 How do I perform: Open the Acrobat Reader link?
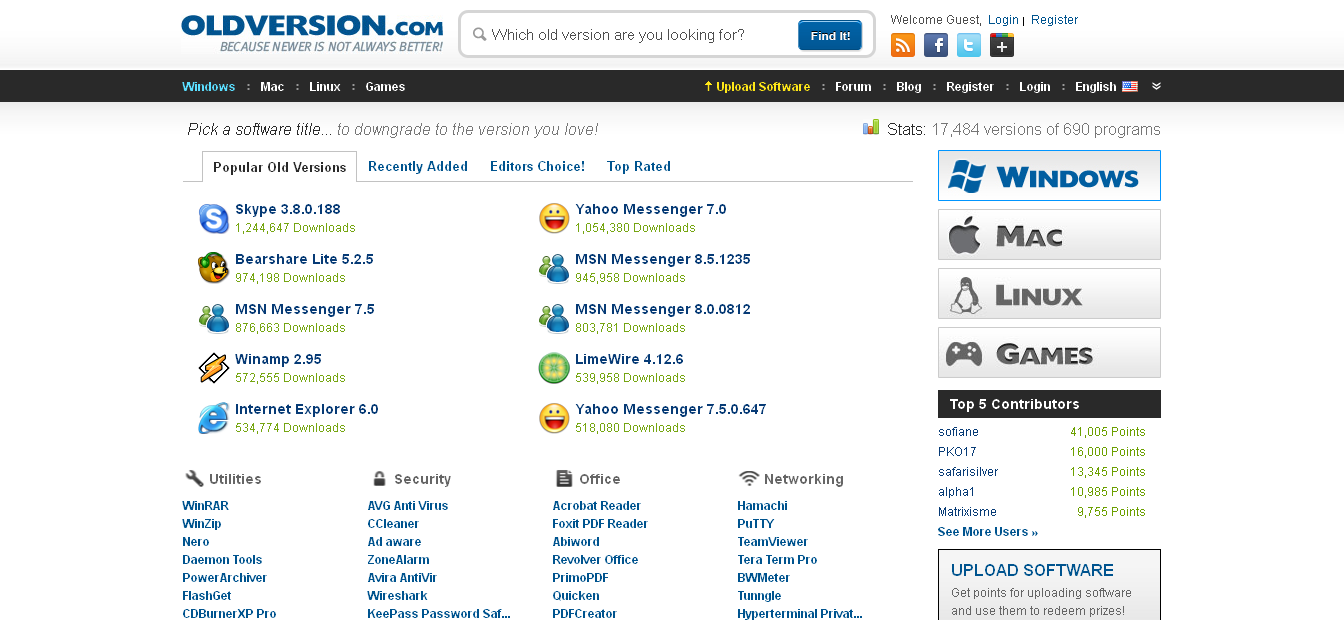(596, 506)
